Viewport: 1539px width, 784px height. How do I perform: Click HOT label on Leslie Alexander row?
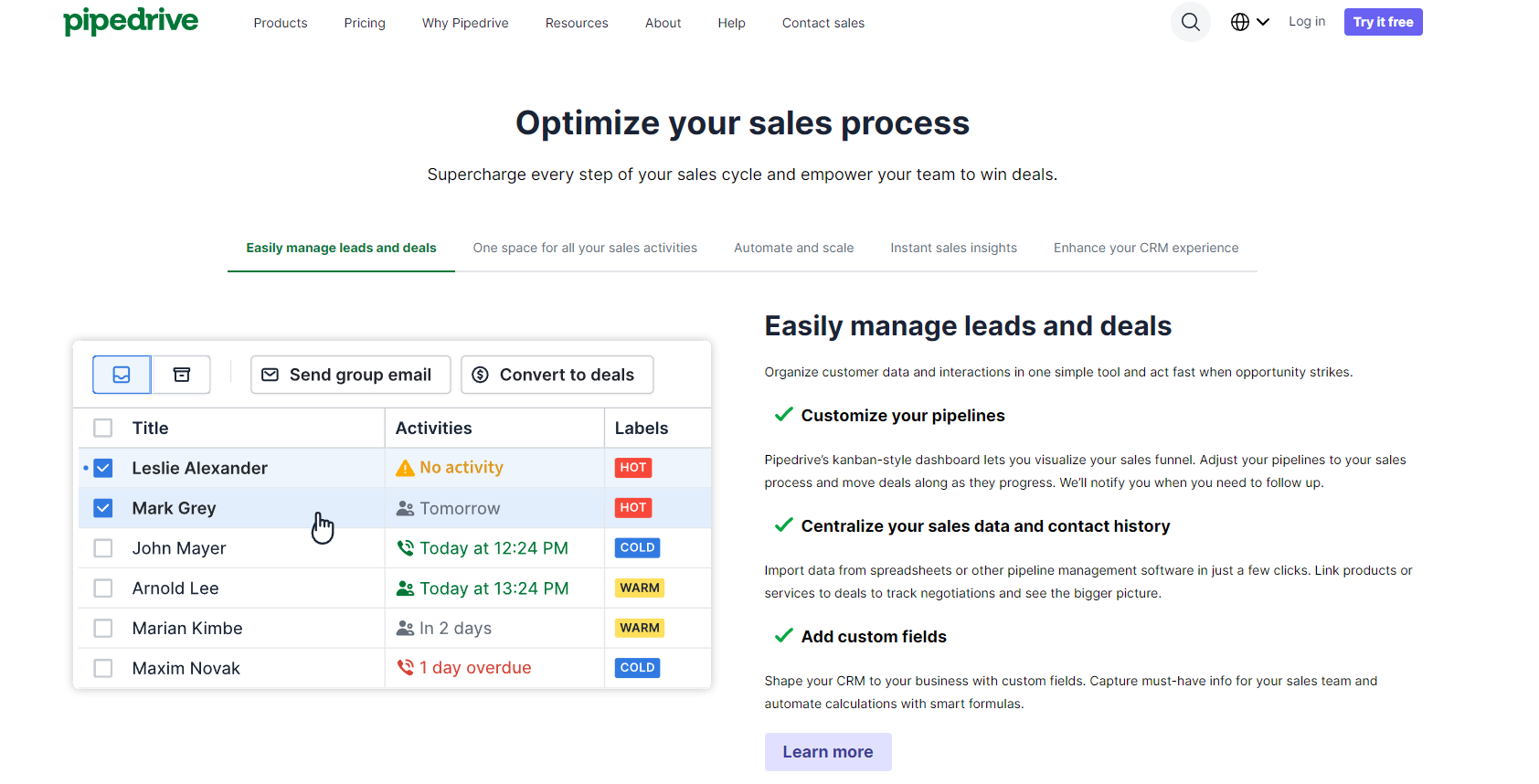pyautogui.click(x=633, y=468)
